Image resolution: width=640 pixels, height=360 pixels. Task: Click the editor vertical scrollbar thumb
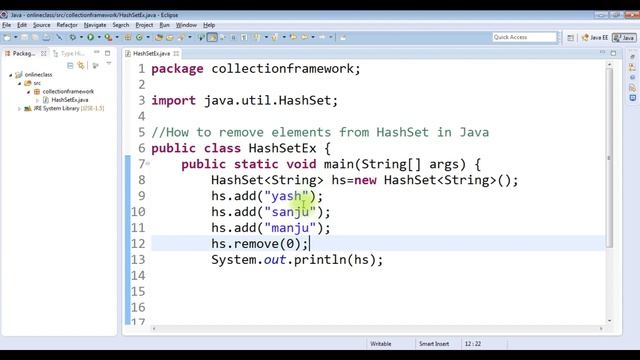[x=609, y=158]
